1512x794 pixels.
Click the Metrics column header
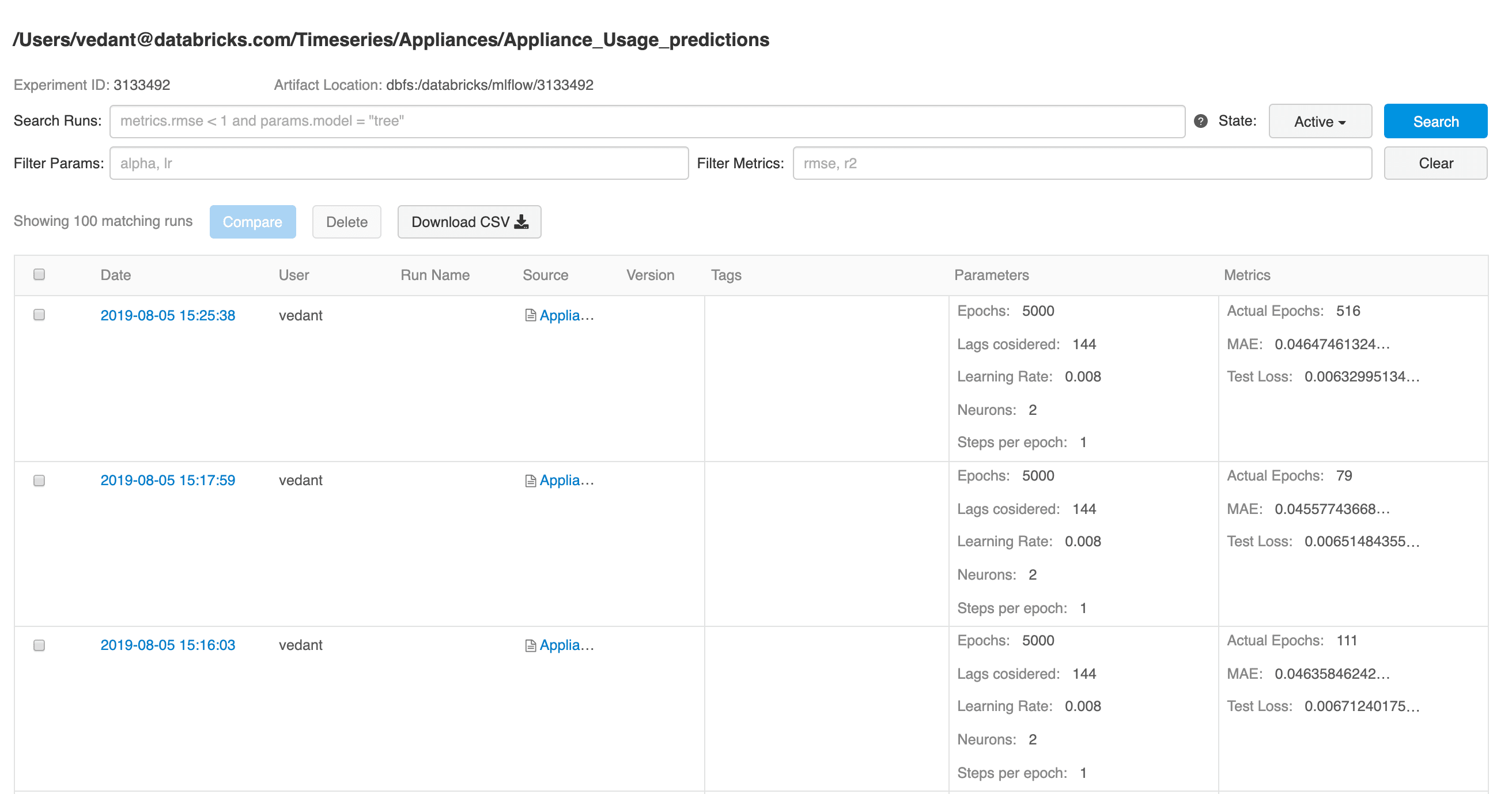(x=1247, y=275)
